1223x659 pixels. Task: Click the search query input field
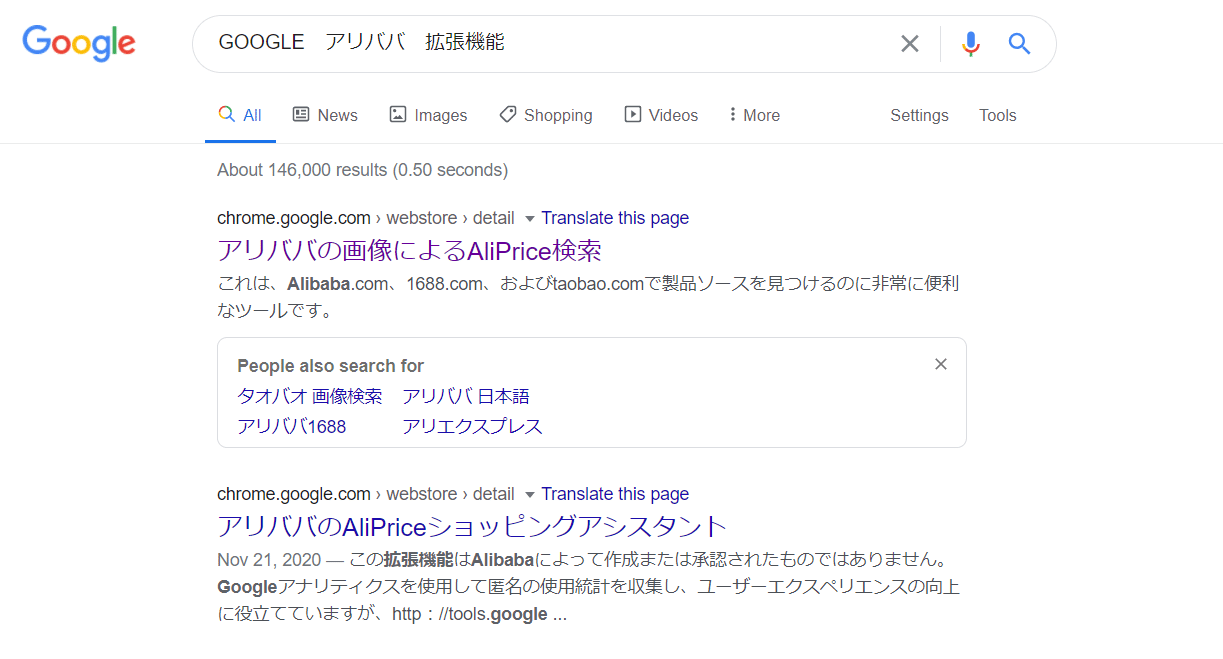[x=550, y=43]
